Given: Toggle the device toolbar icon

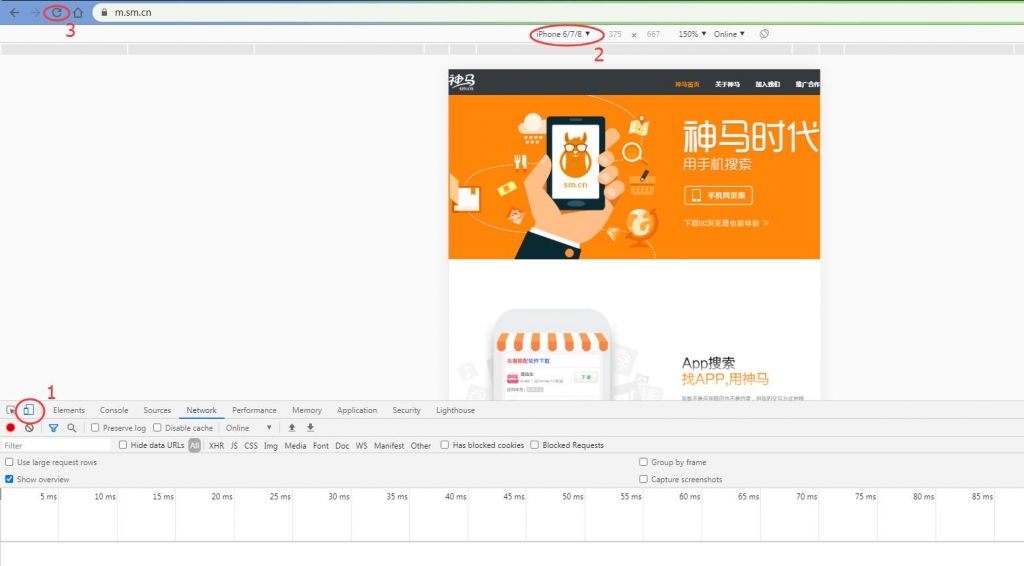Looking at the screenshot, I should click(29, 410).
